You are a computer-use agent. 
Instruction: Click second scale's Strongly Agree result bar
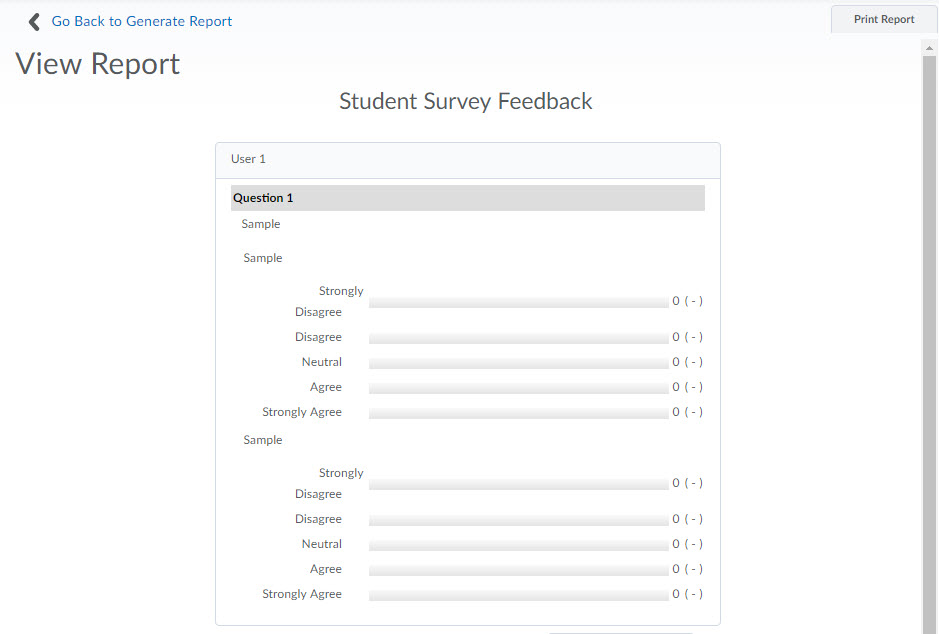pyautogui.click(x=518, y=595)
